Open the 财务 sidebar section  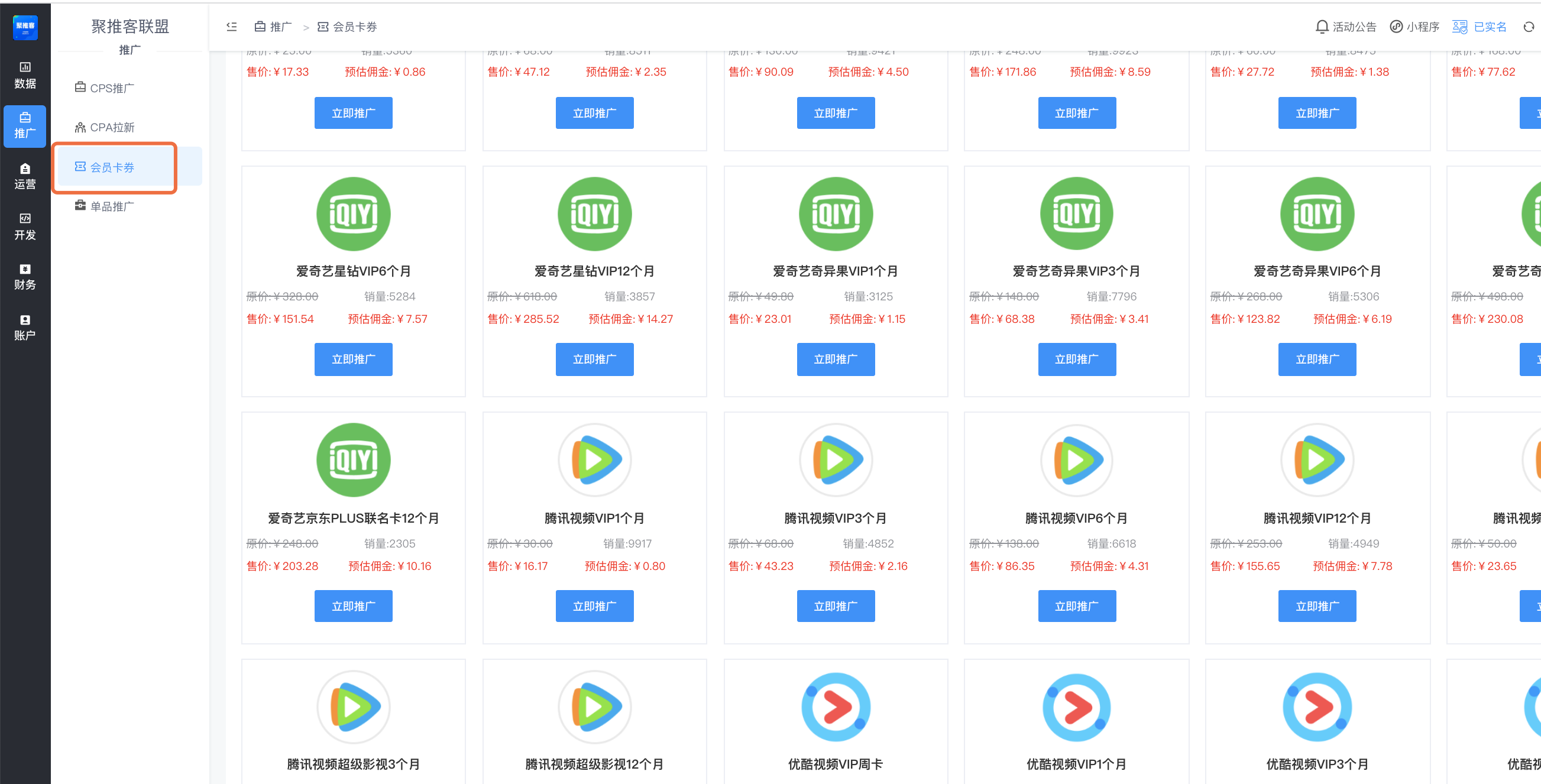click(x=25, y=277)
